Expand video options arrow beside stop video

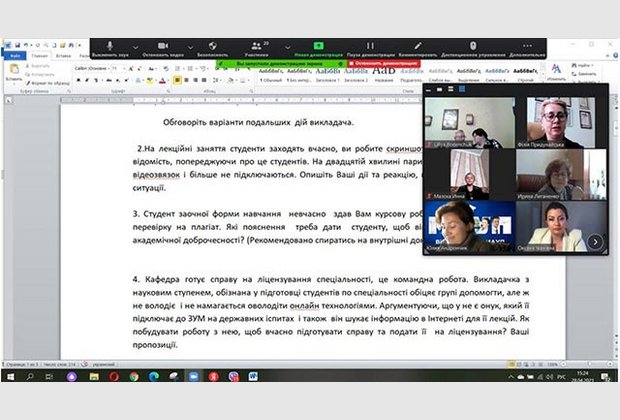point(190,45)
